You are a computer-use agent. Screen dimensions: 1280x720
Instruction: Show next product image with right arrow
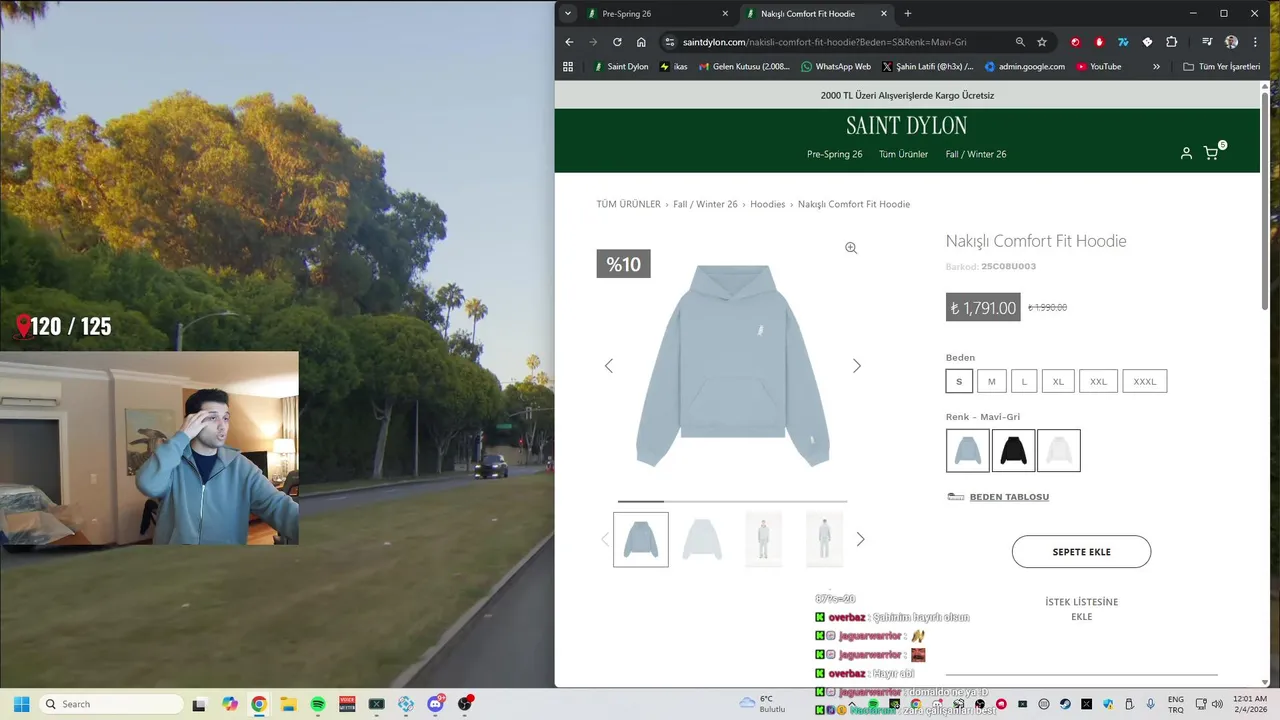[856, 366]
